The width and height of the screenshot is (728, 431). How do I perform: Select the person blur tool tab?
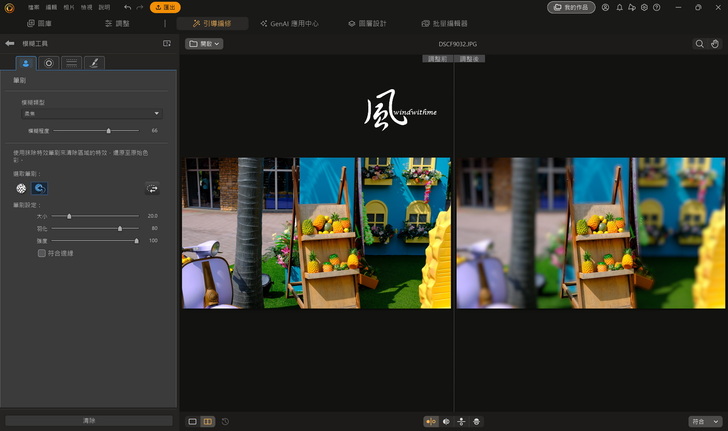(23, 62)
